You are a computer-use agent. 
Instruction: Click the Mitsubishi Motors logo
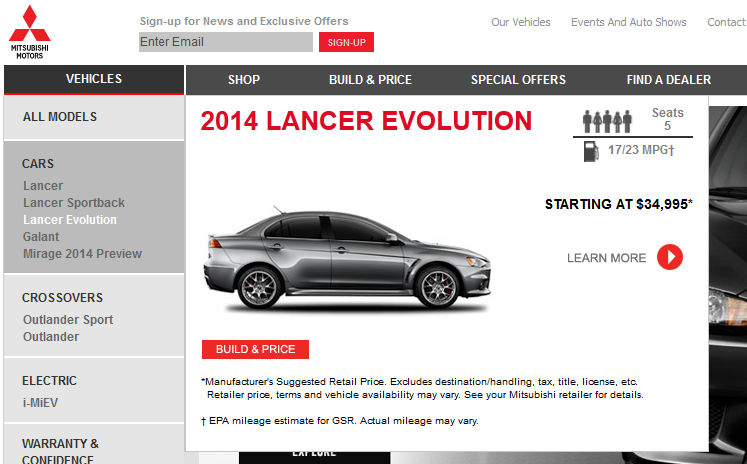tap(30, 32)
